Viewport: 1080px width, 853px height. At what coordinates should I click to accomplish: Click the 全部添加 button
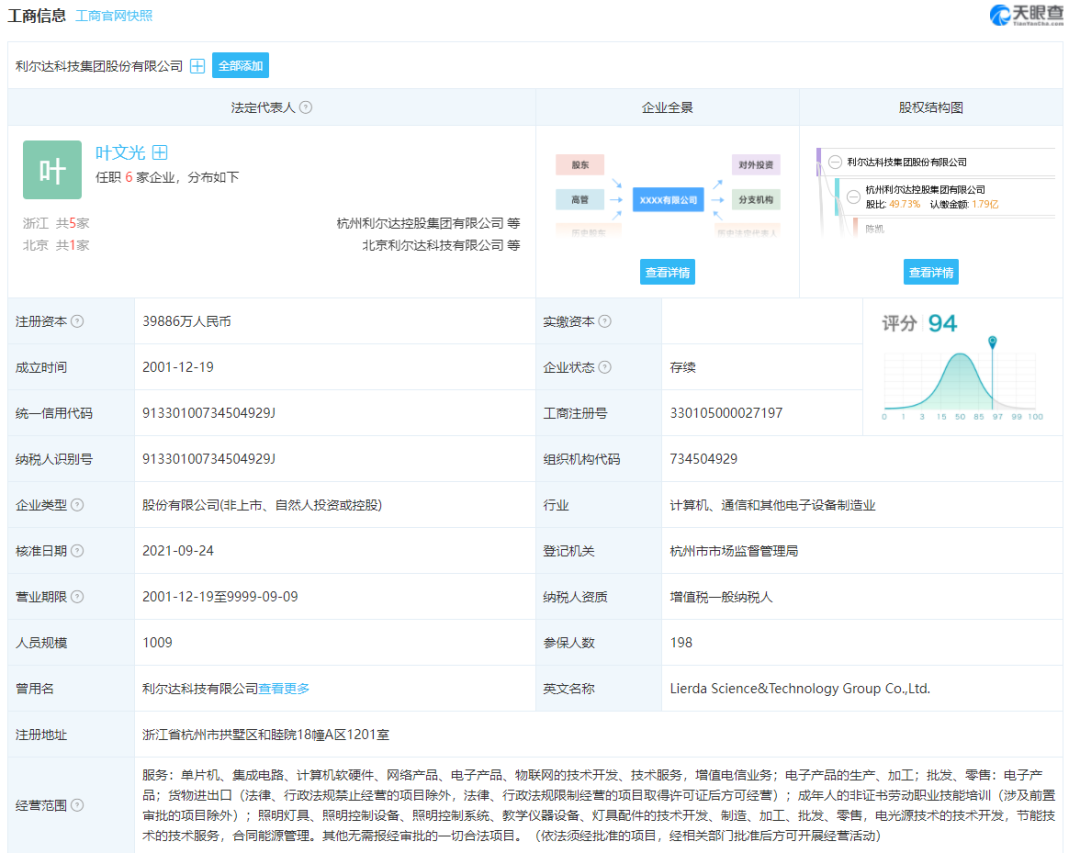coord(240,65)
